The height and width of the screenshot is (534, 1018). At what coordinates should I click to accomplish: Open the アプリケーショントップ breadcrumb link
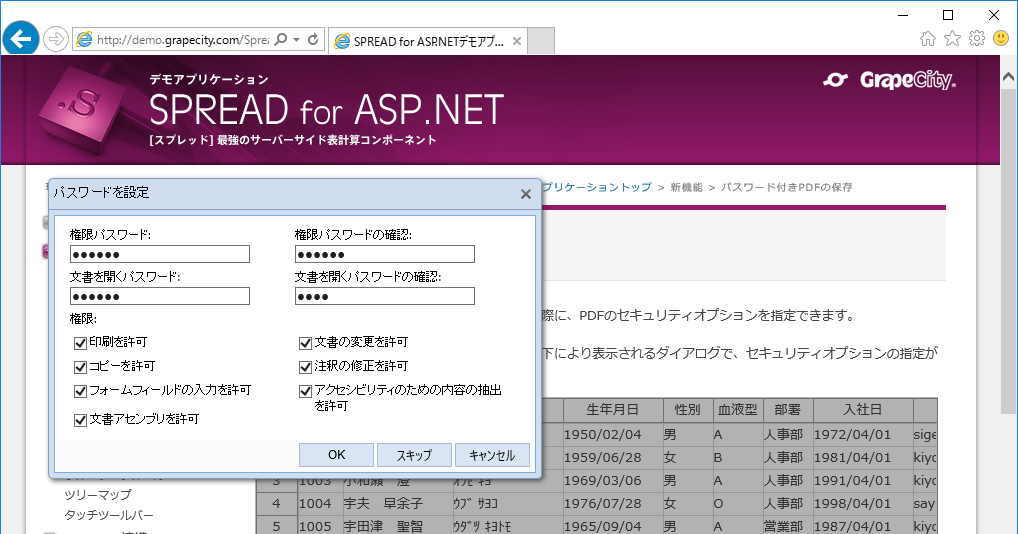point(597,187)
